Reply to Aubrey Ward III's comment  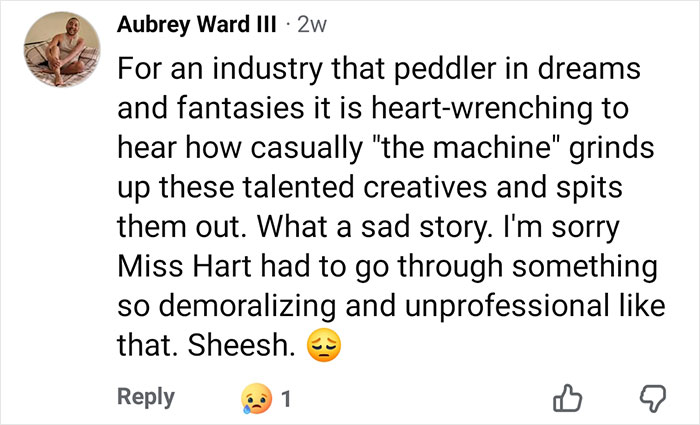pos(146,397)
